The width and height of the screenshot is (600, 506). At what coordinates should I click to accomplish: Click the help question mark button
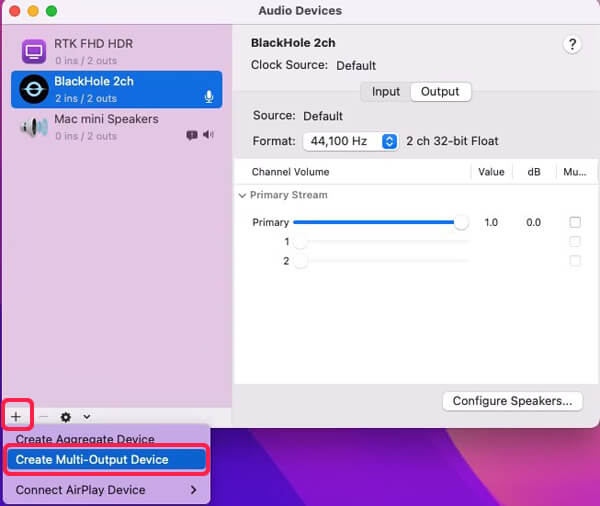pyautogui.click(x=572, y=44)
